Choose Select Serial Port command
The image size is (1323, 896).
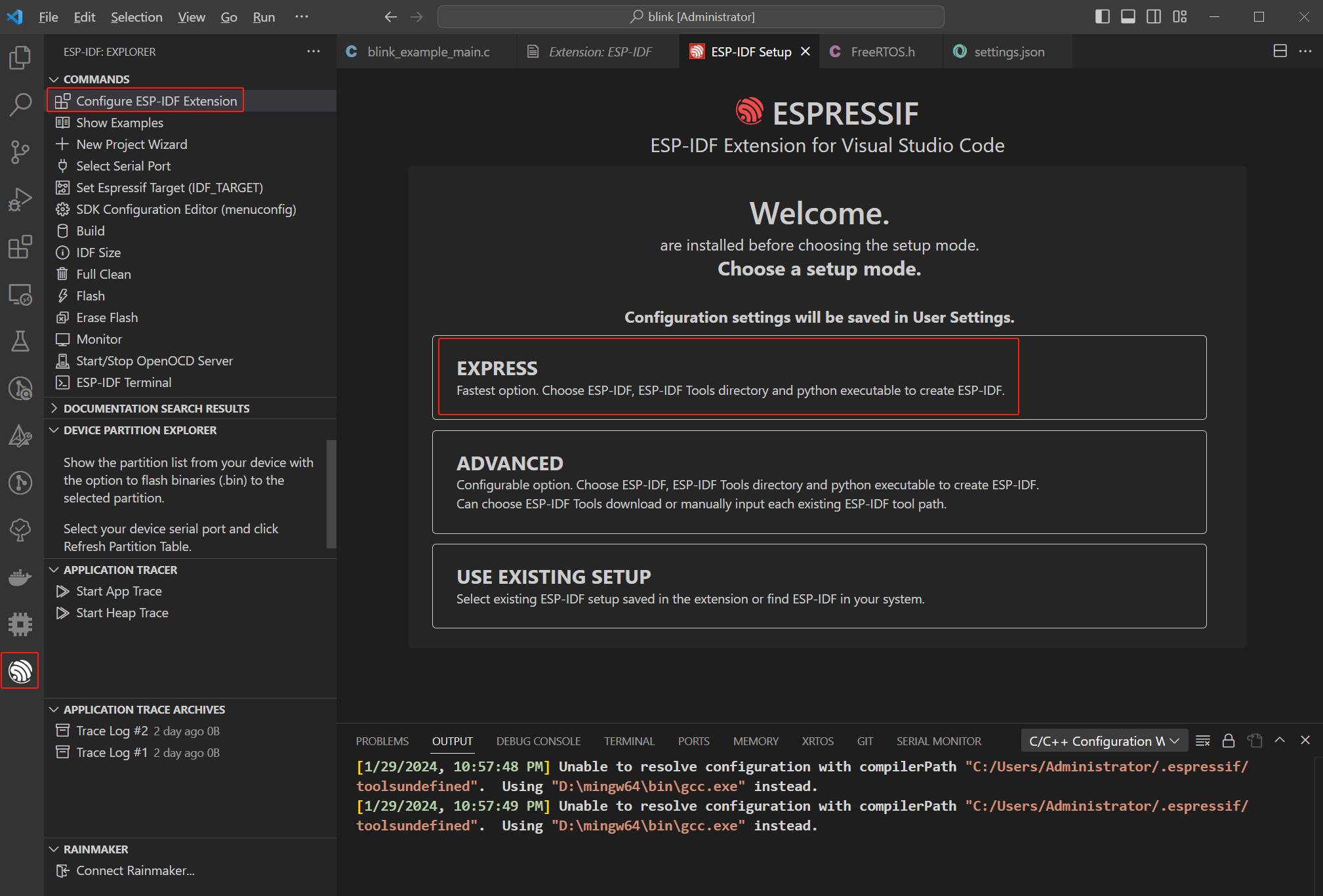coord(190,166)
